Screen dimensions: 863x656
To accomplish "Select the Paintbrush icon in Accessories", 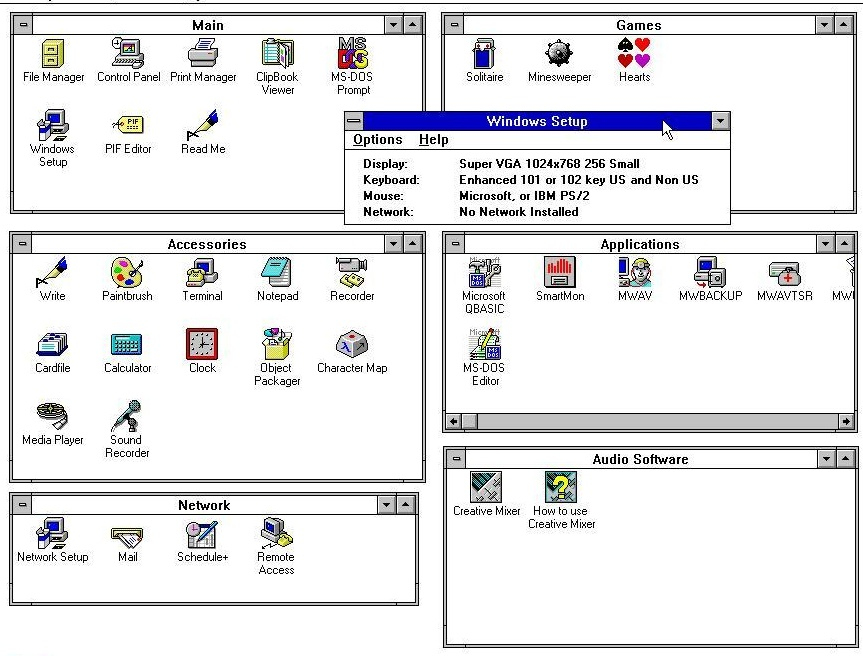I will point(126,273).
